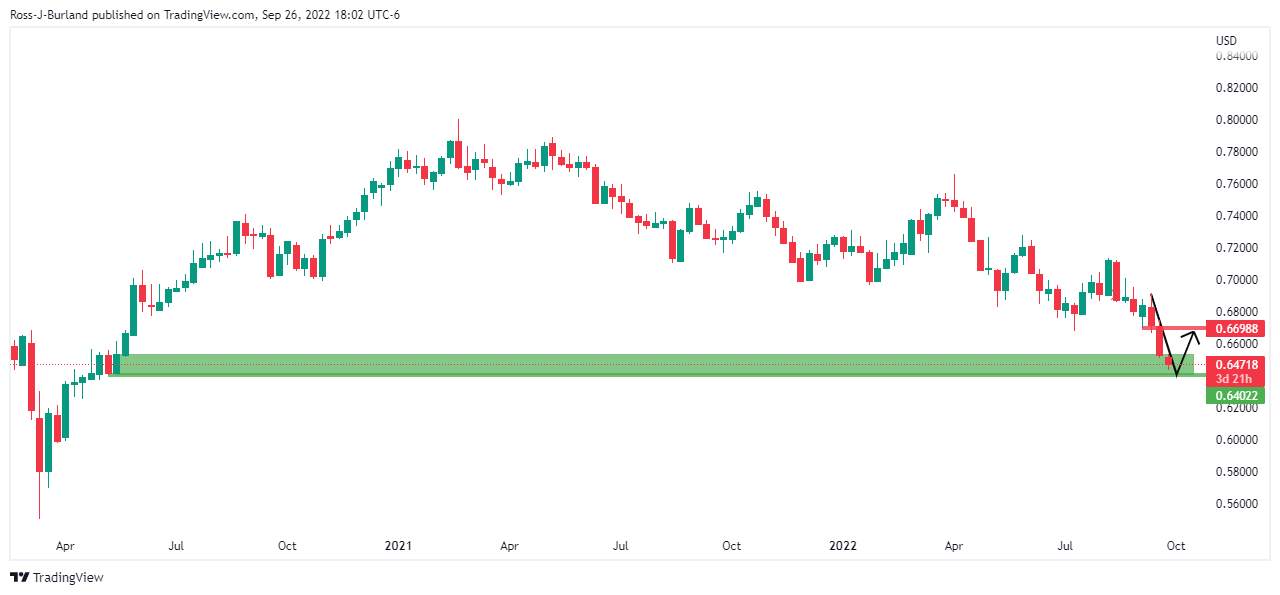
Task: Click the 0.80000 price axis tick
Action: click(1236, 120)
